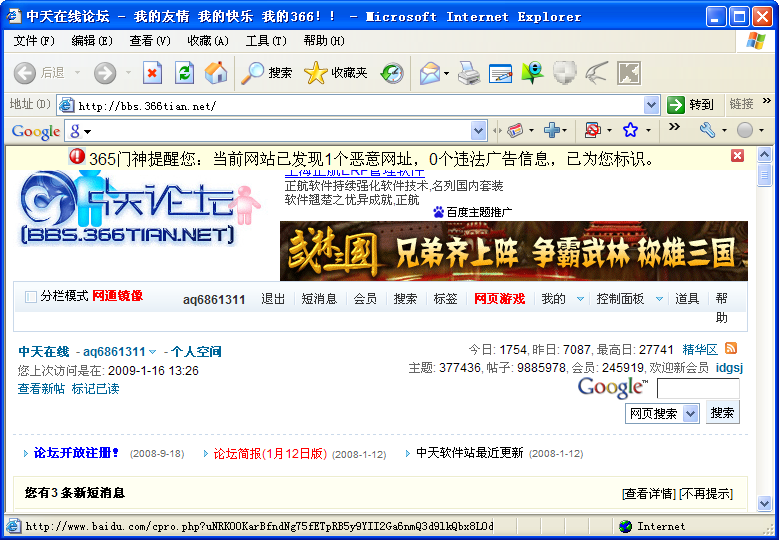779x540 pixels.
Task: Open the 收藏(A) menu
Action: tap(208, 41)
